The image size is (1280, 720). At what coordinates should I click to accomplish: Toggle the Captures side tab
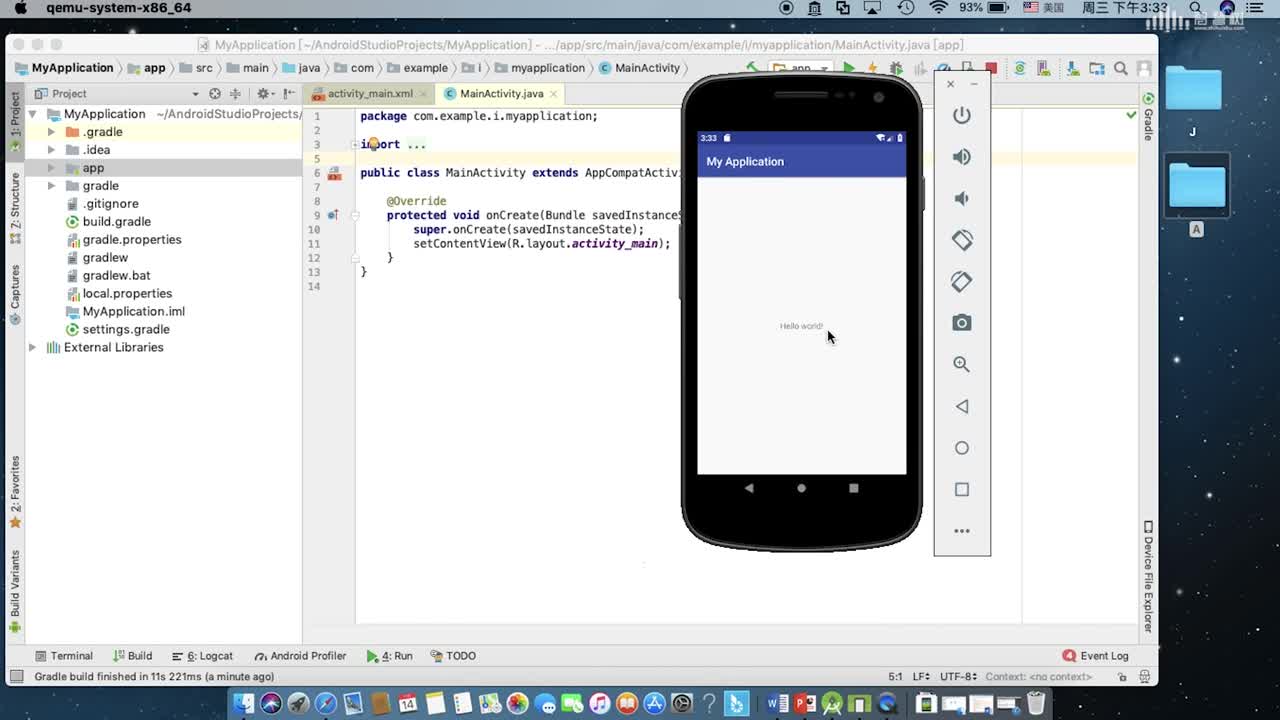15,295
